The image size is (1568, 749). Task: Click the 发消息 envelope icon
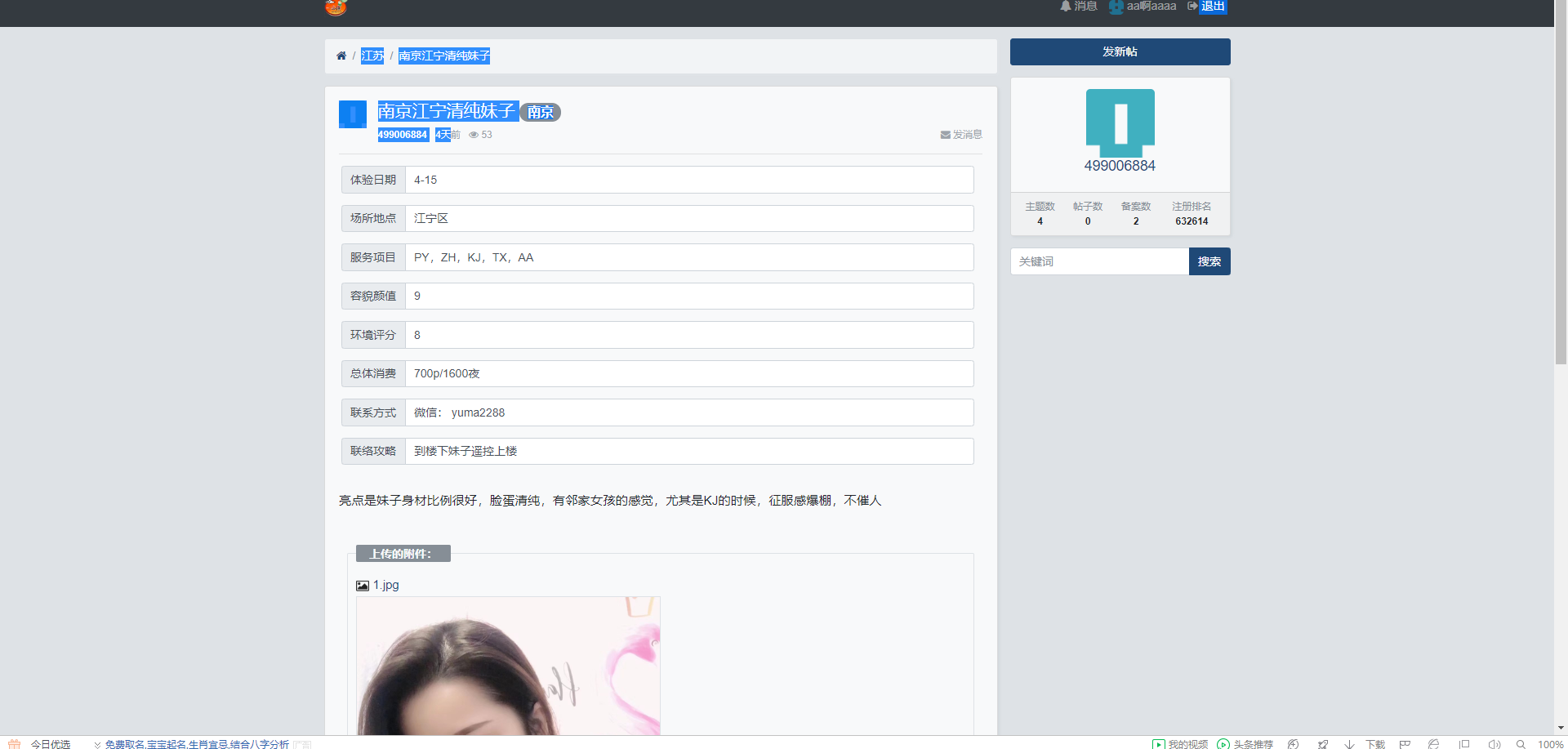tap(945, 135)
